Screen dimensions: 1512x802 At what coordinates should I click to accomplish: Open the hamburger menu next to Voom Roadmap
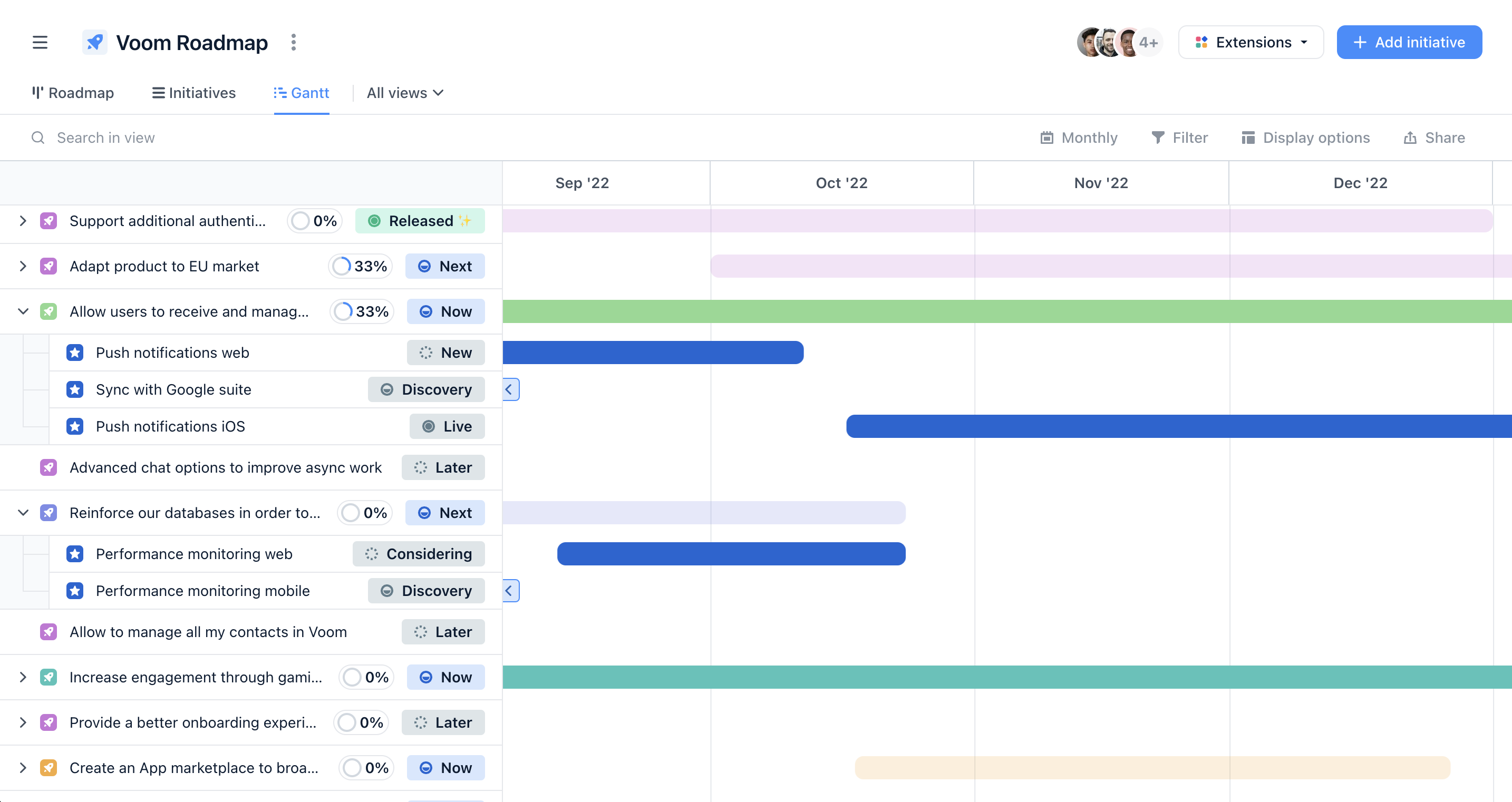(40, 42)
